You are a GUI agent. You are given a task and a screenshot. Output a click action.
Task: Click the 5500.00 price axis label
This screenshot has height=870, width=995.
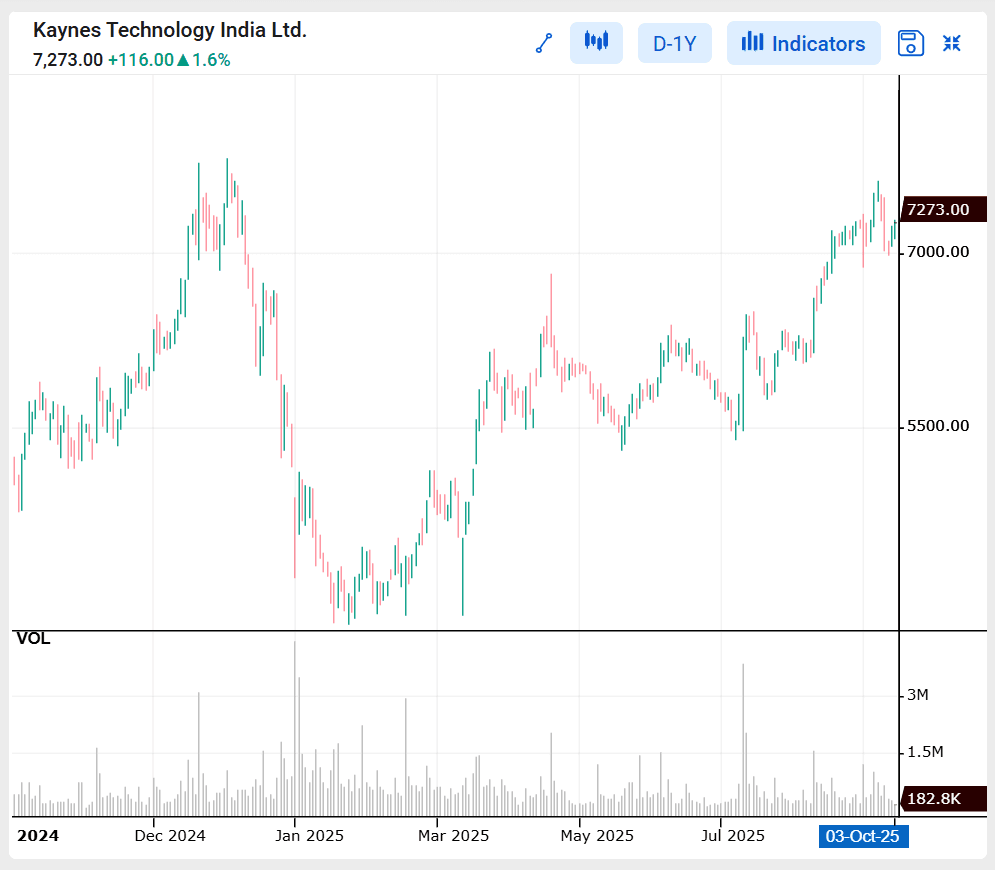tap(938, 426)
